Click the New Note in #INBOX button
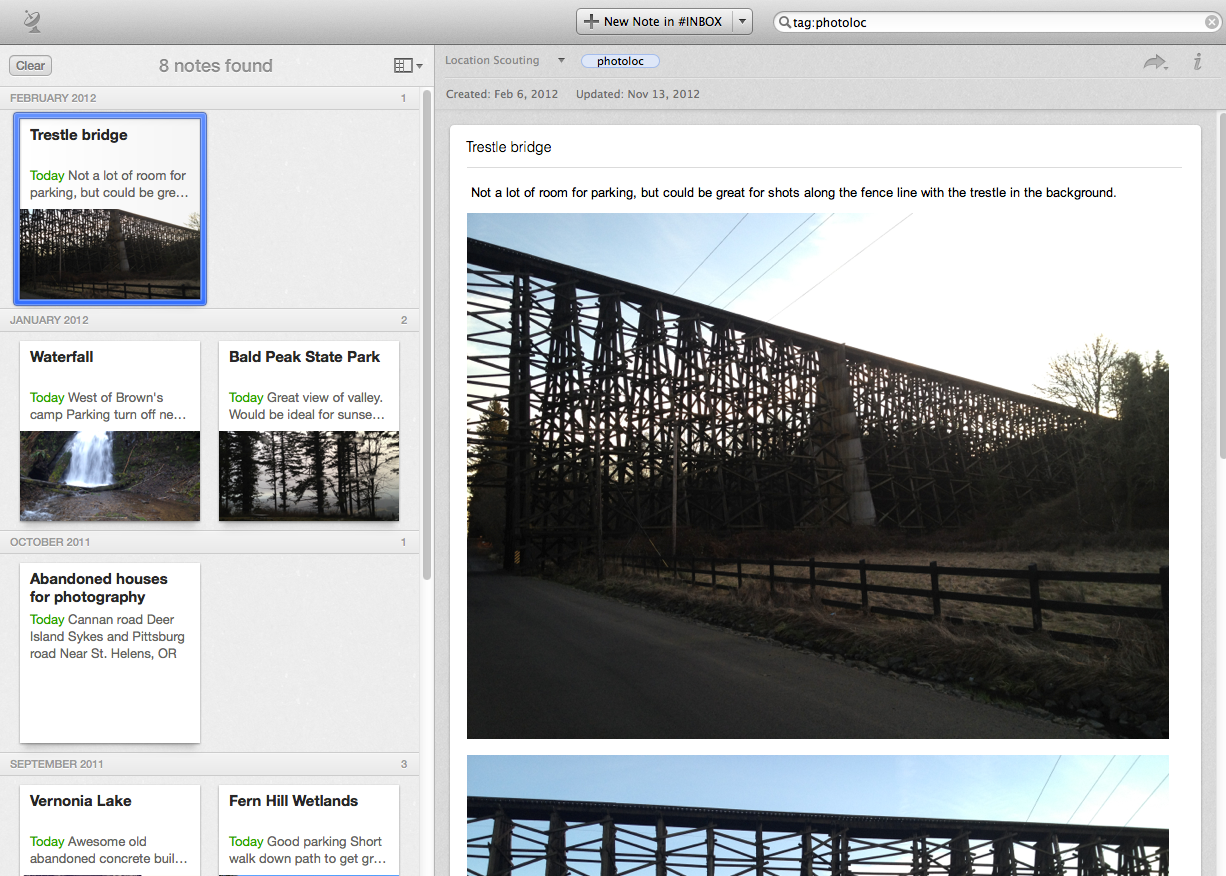1226x876 pixels. tap(654, 22)
